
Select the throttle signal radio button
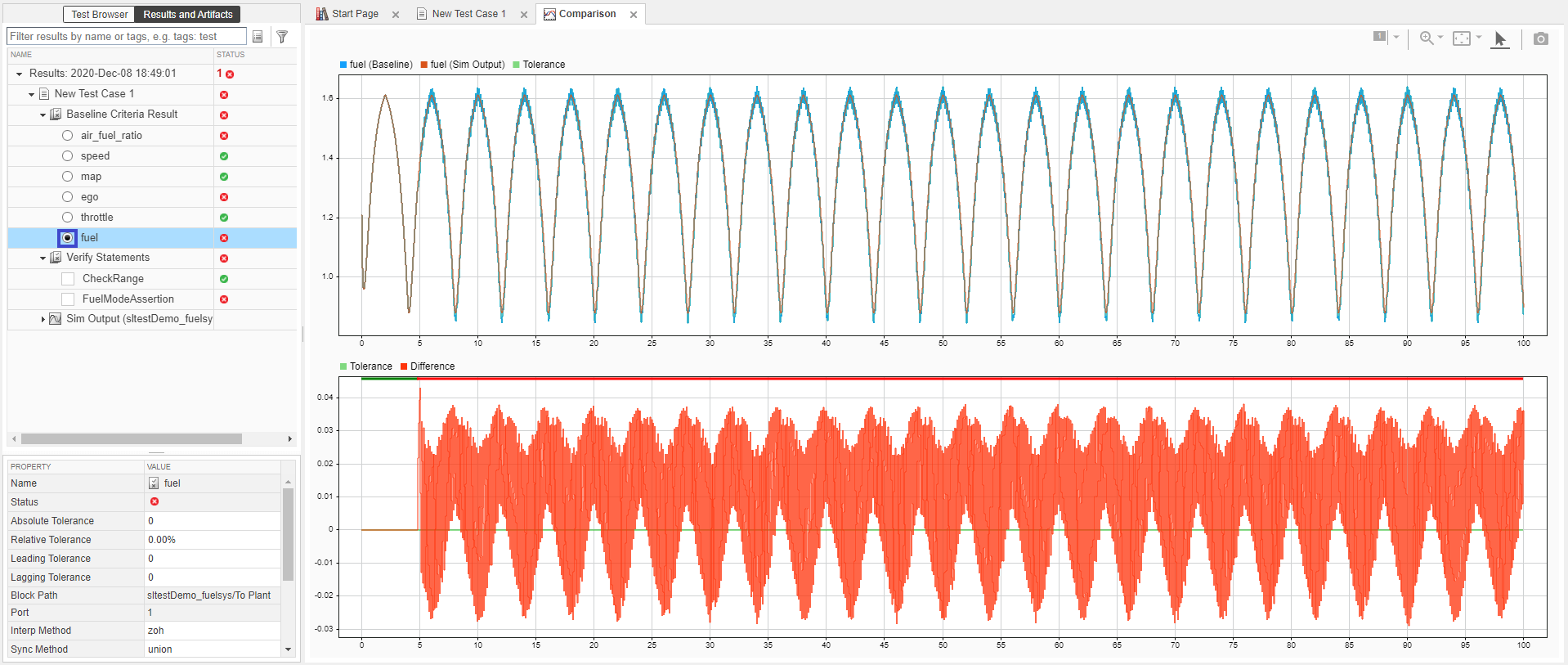coord(68,218)
